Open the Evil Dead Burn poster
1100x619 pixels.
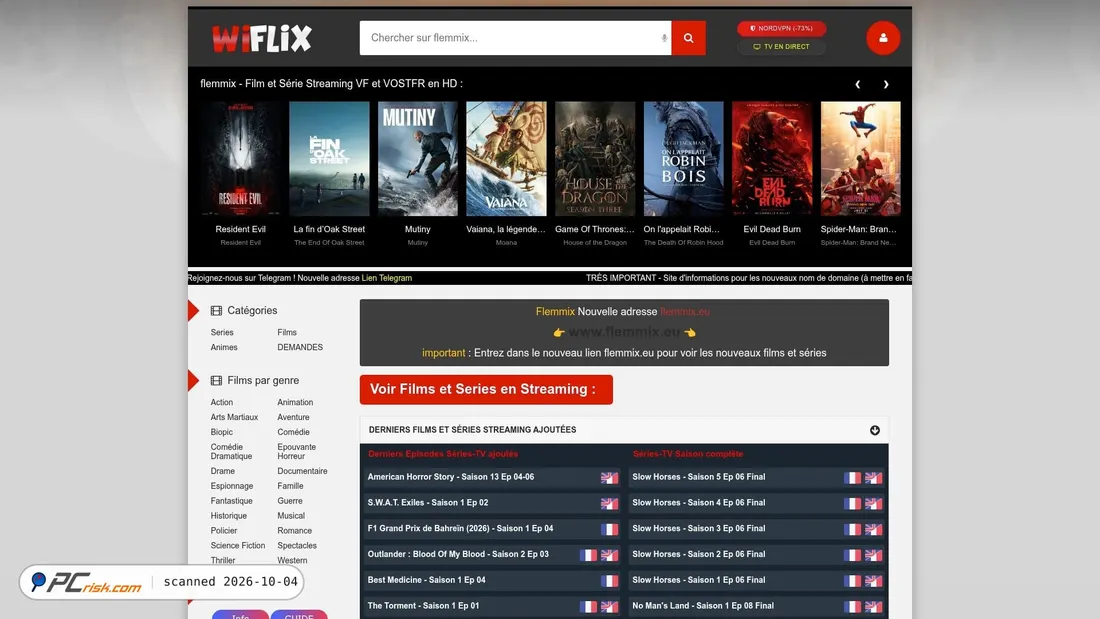tap(772, 159)
